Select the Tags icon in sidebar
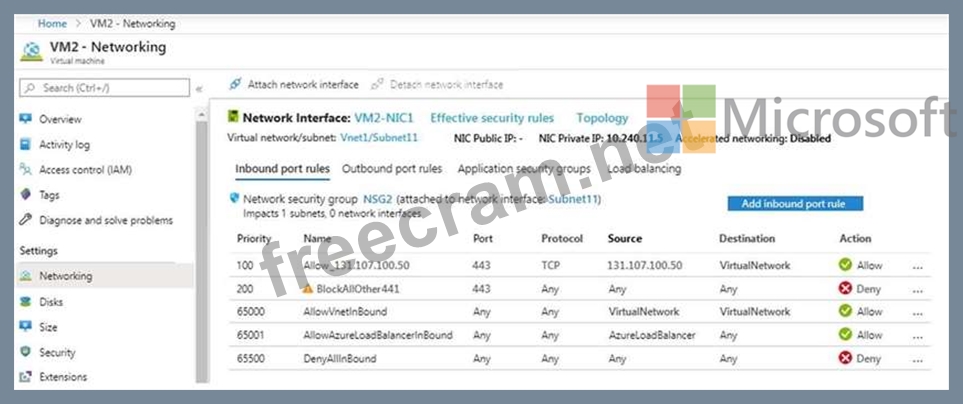This screenshot has width=963, height=404. pos(26,195)
